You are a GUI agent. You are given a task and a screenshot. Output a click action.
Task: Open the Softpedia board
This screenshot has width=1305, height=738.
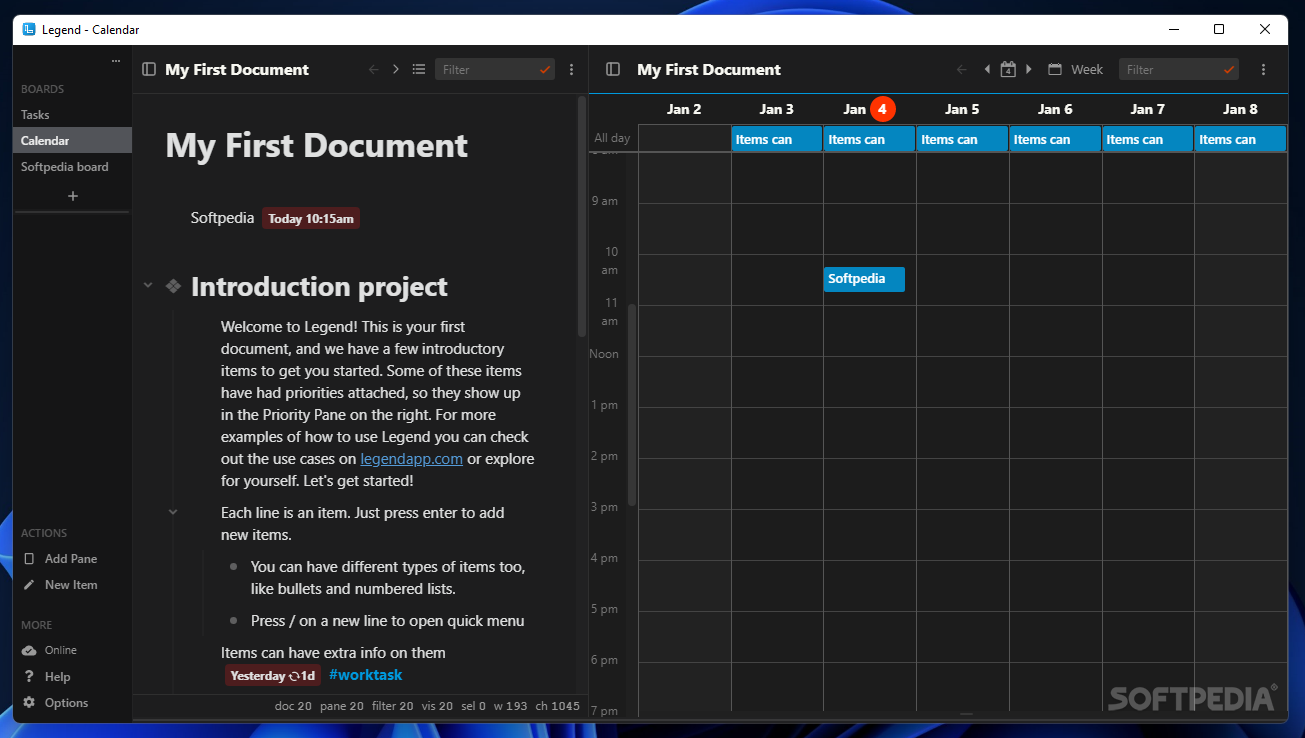pyautogui.click(x=72, y=167)
